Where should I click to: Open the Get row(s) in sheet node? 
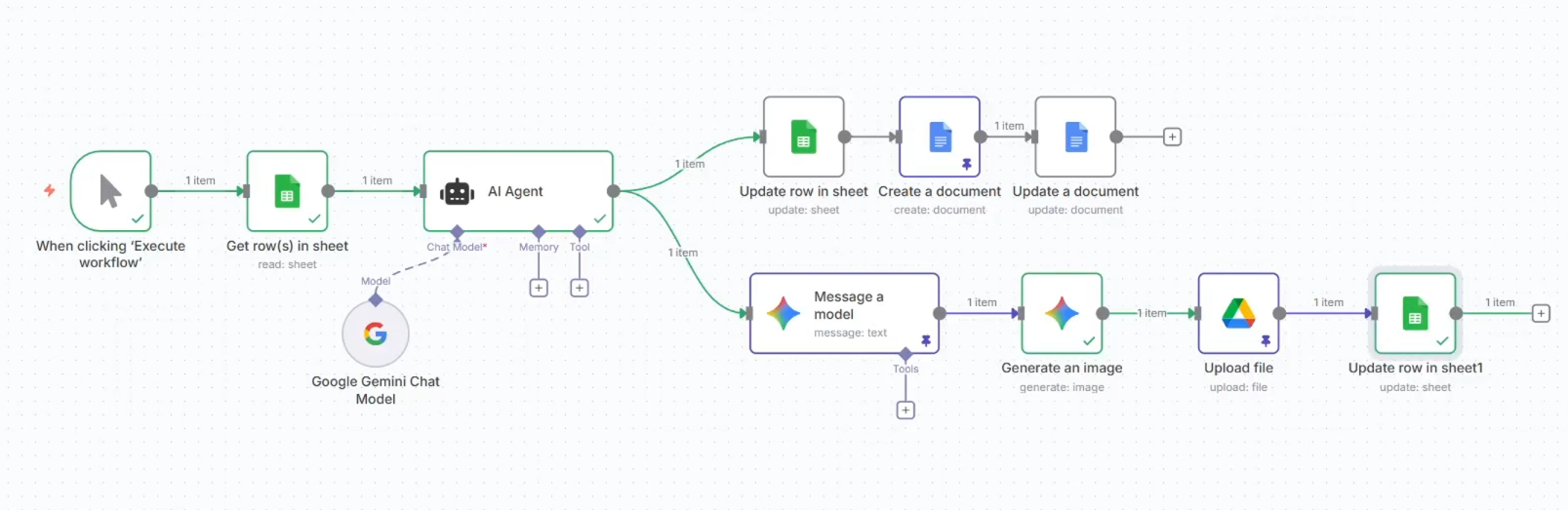click(x=287, y=191)
